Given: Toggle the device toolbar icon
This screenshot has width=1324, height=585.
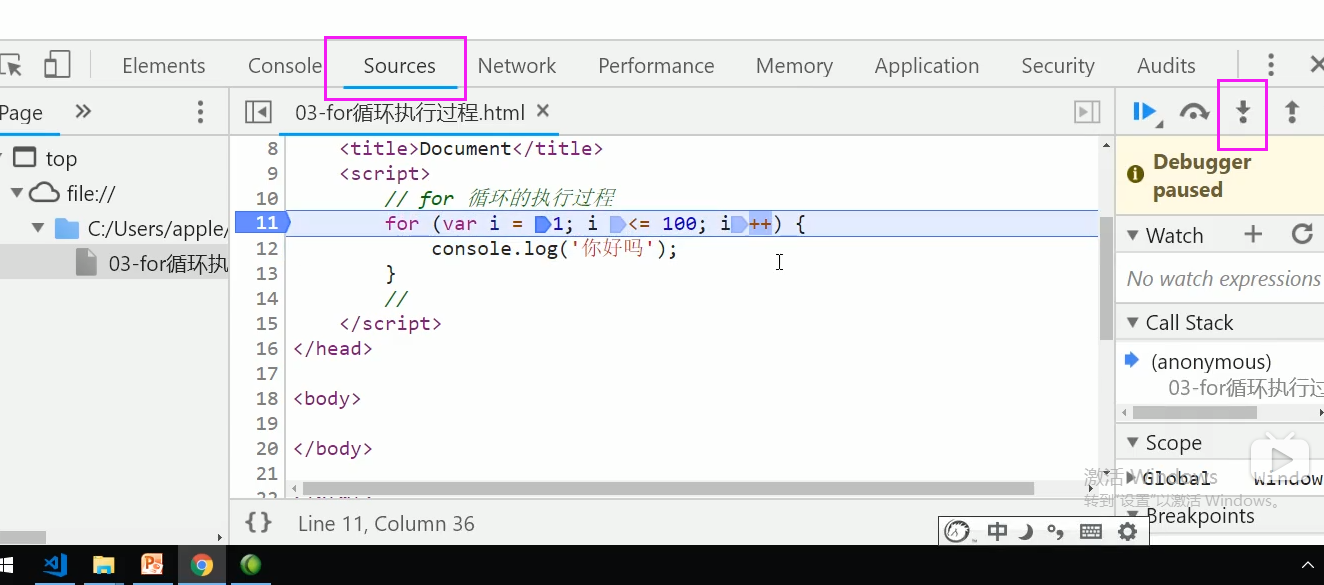Looking at the screenshot, I should point(57,65).
